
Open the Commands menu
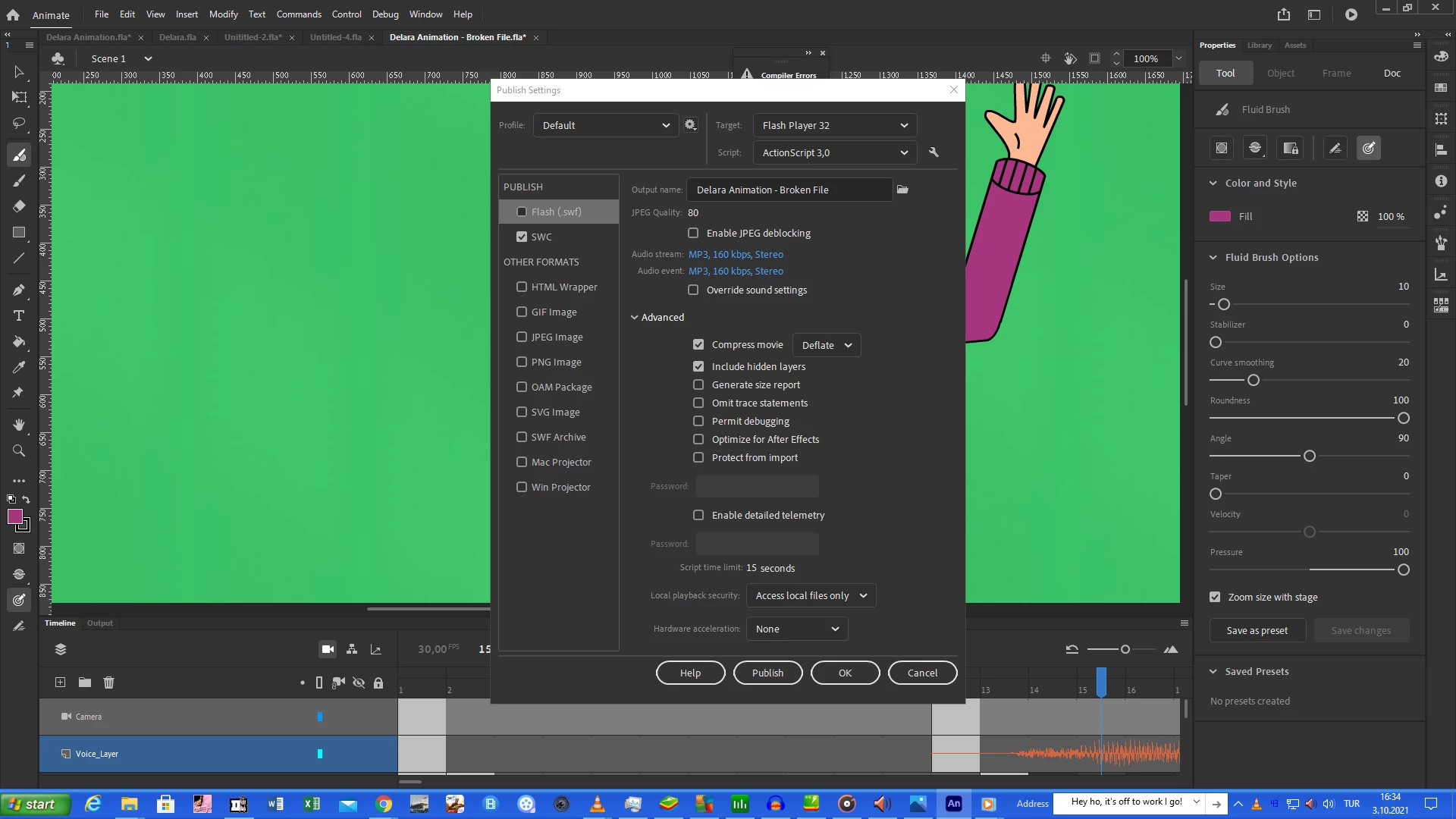299,14
